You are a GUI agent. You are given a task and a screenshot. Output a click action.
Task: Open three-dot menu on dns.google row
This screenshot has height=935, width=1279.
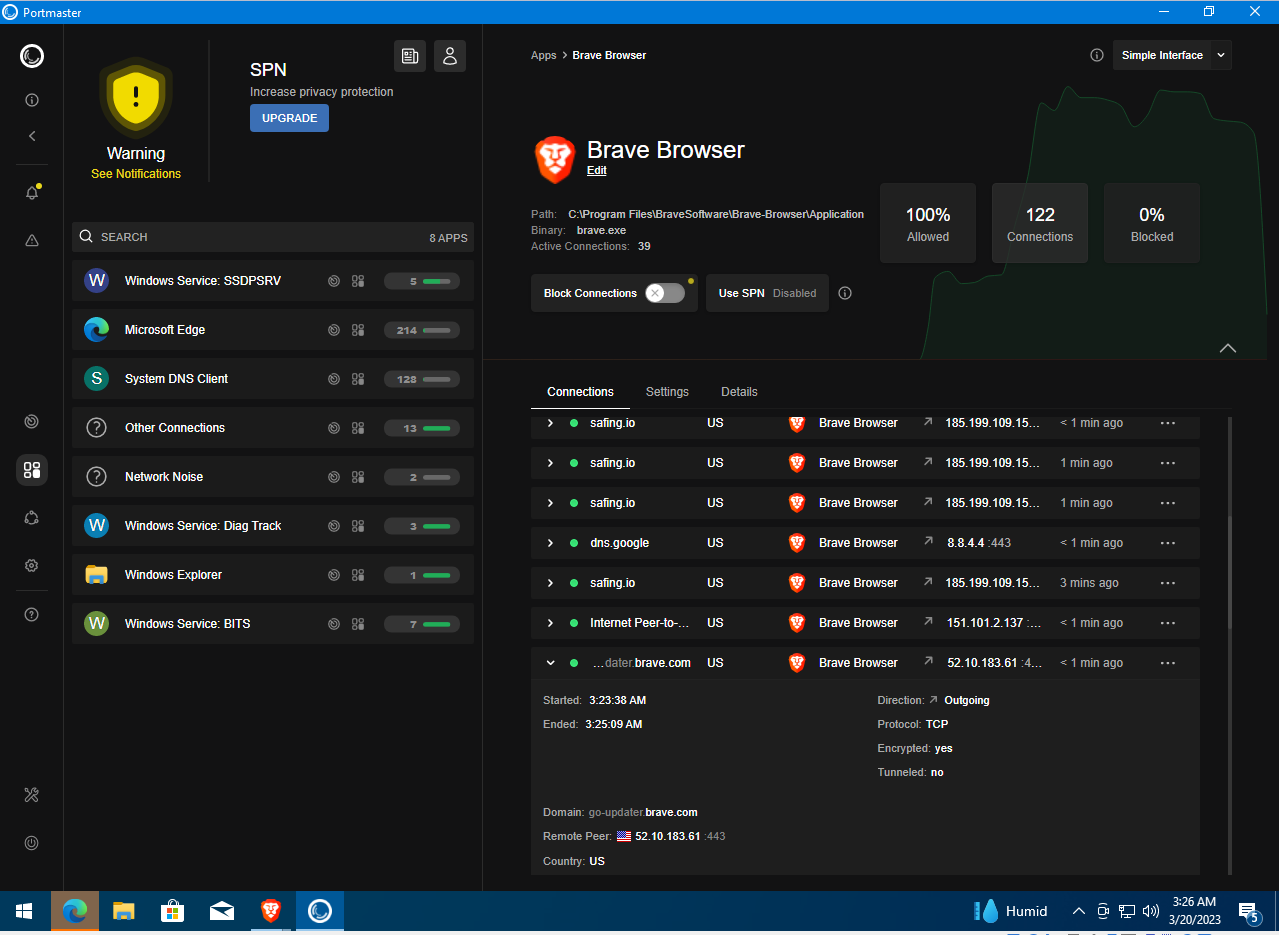pyautogui.click(x=1168, y=543)
